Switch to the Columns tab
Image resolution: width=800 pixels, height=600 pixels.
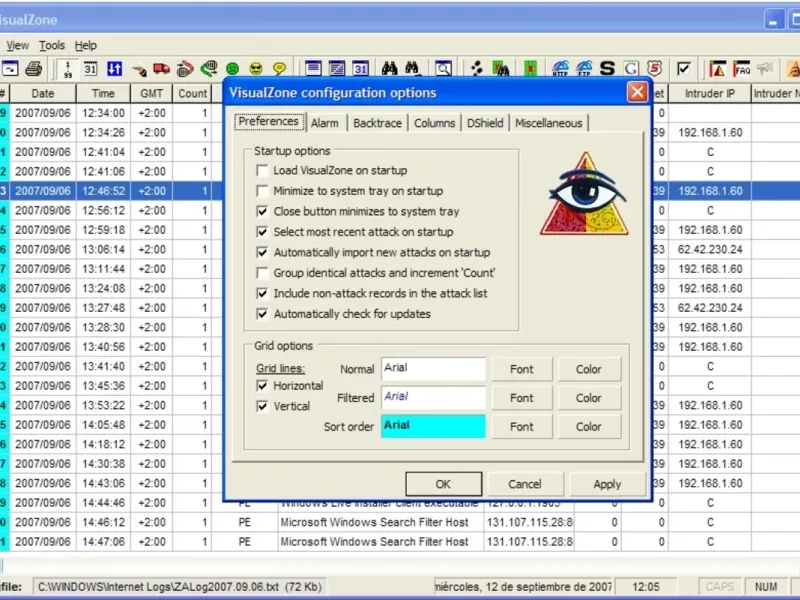click(434, 123)
